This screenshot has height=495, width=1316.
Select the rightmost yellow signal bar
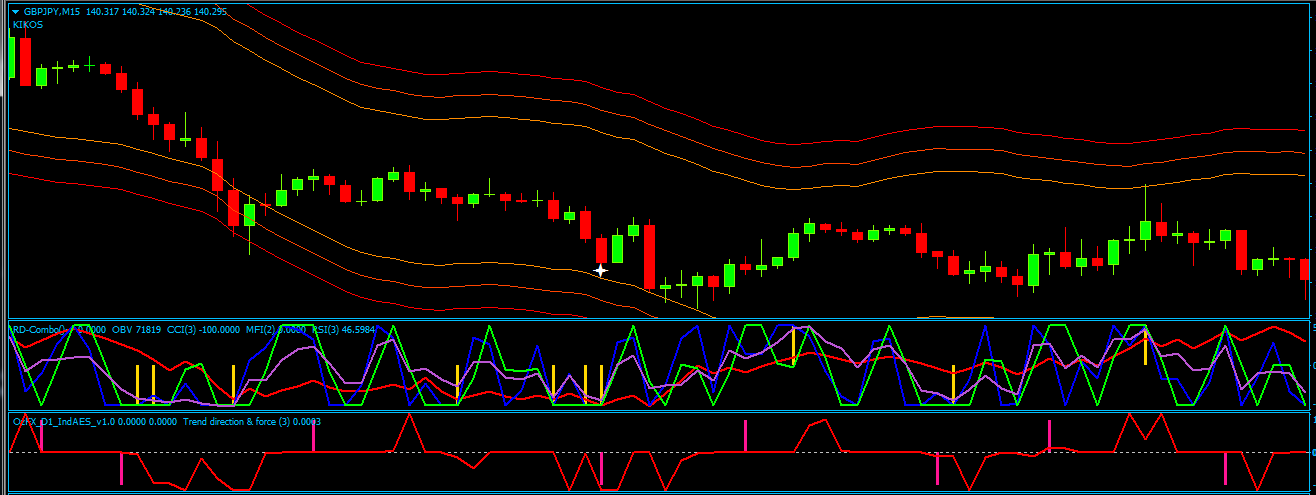(x=1145, y=347)
